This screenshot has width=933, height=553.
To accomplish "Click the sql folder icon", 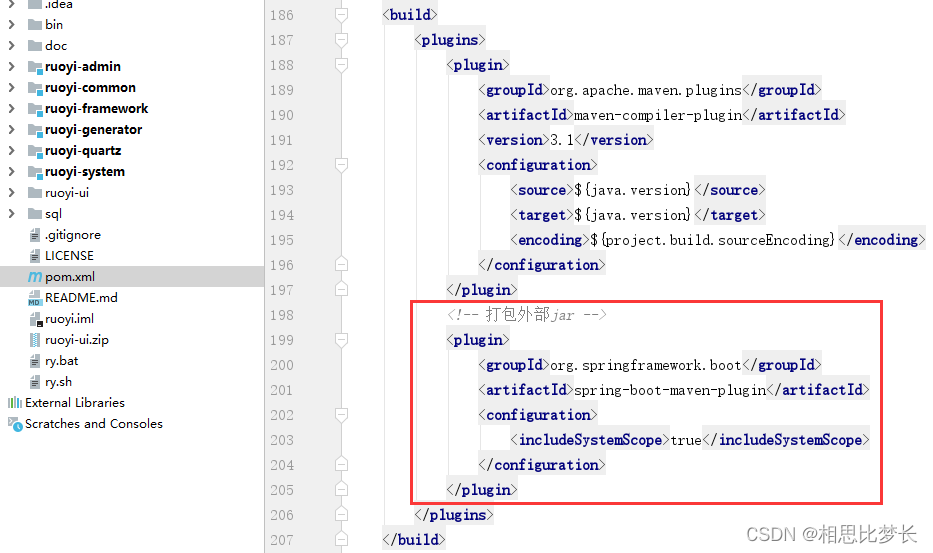I will [35, 213].
